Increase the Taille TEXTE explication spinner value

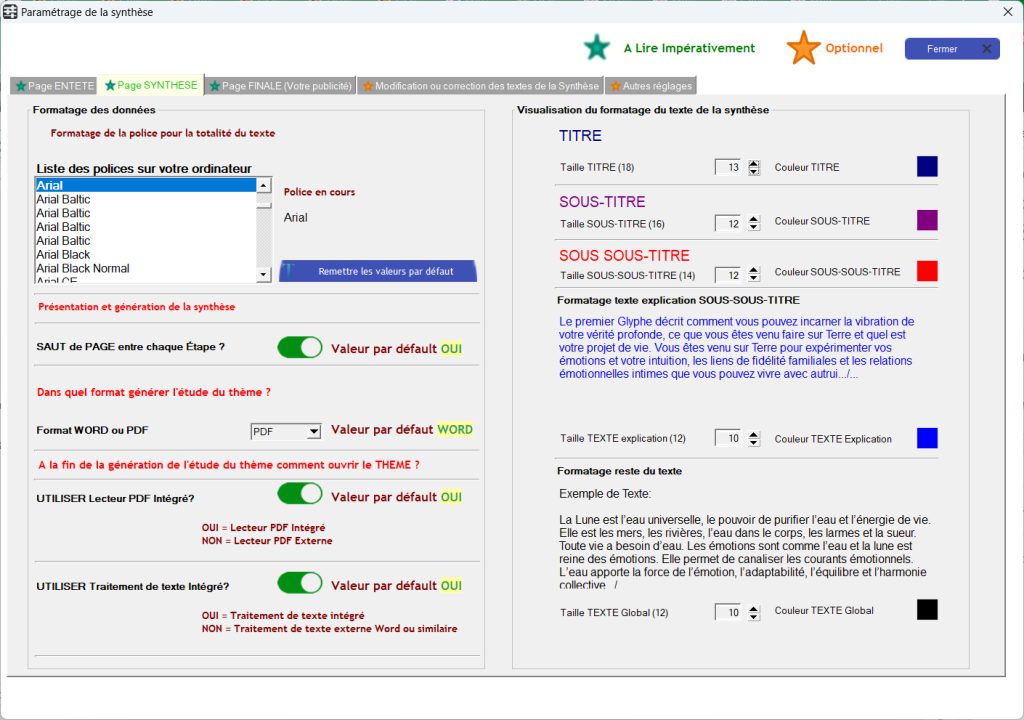[x=754, y=433]
